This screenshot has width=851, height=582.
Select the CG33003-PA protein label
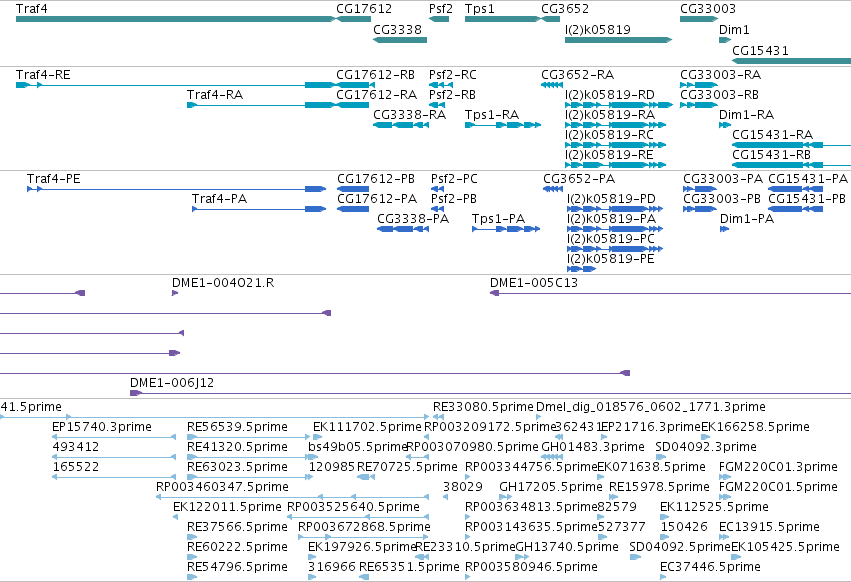(x=722, y=179)
